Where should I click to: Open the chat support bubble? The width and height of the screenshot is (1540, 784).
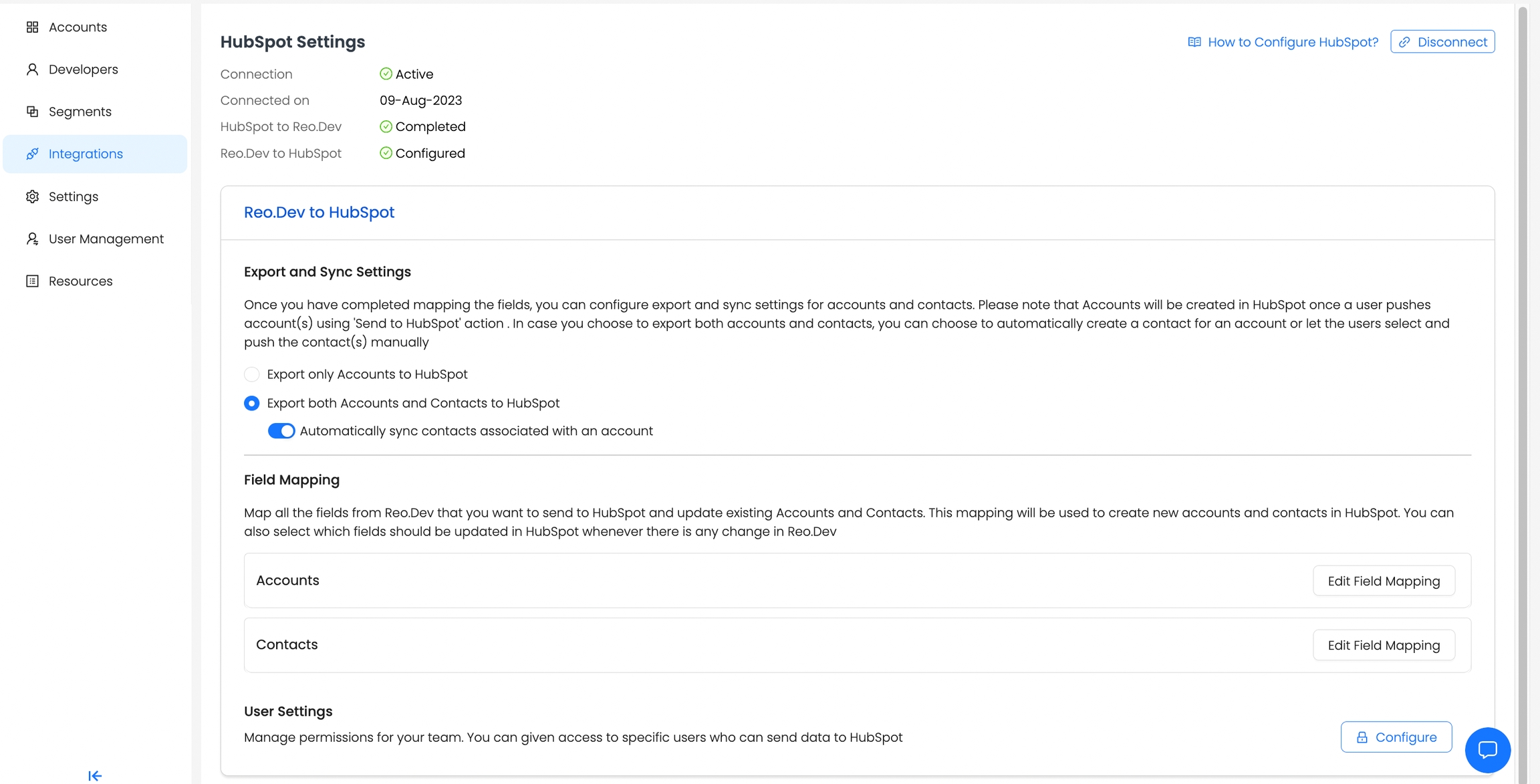click(1487, 750)
